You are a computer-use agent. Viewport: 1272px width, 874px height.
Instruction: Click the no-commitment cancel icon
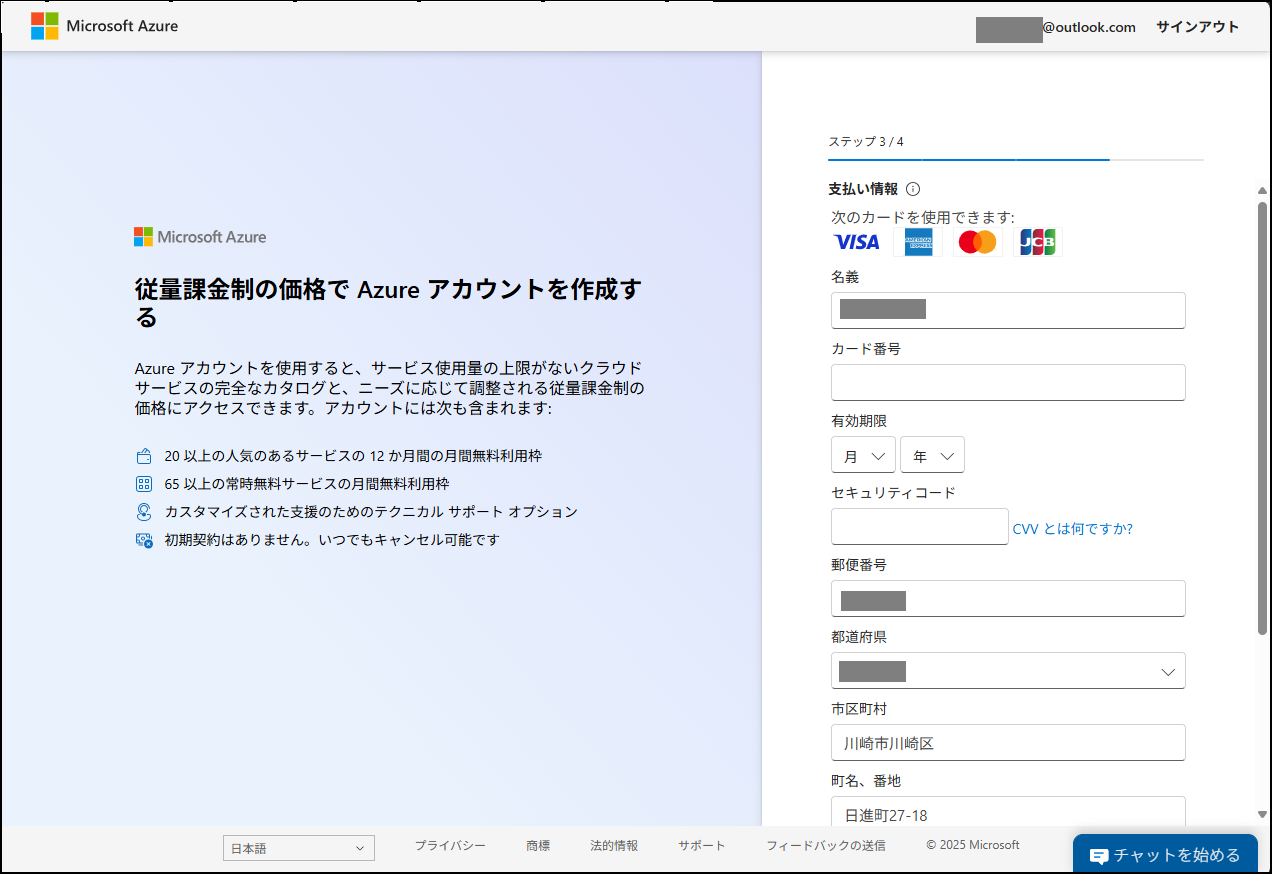[x=143, y=540]
